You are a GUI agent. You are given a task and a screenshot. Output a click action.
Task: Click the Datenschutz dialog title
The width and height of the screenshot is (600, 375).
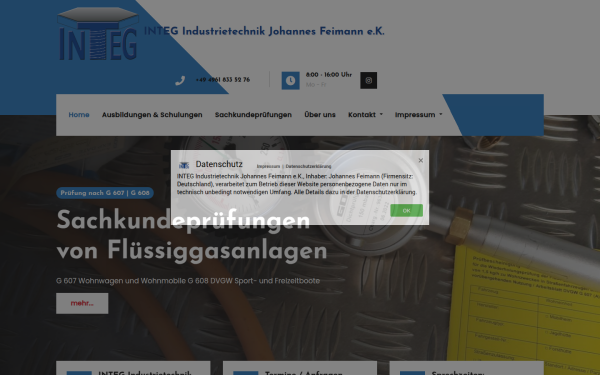click(219, 164)
